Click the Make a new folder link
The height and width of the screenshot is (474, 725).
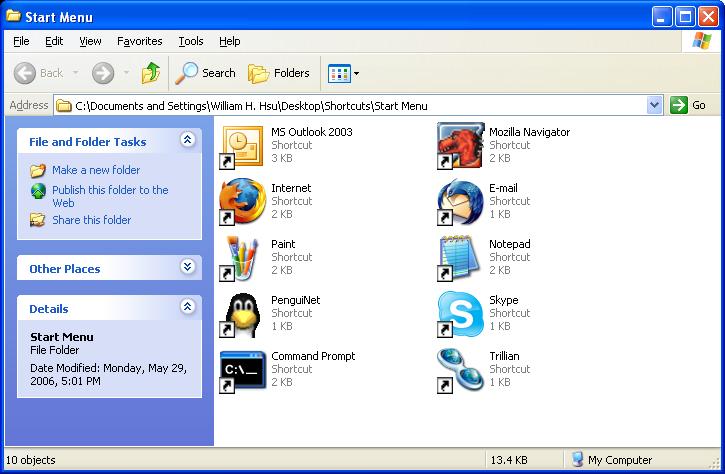[x=96, y=170]
